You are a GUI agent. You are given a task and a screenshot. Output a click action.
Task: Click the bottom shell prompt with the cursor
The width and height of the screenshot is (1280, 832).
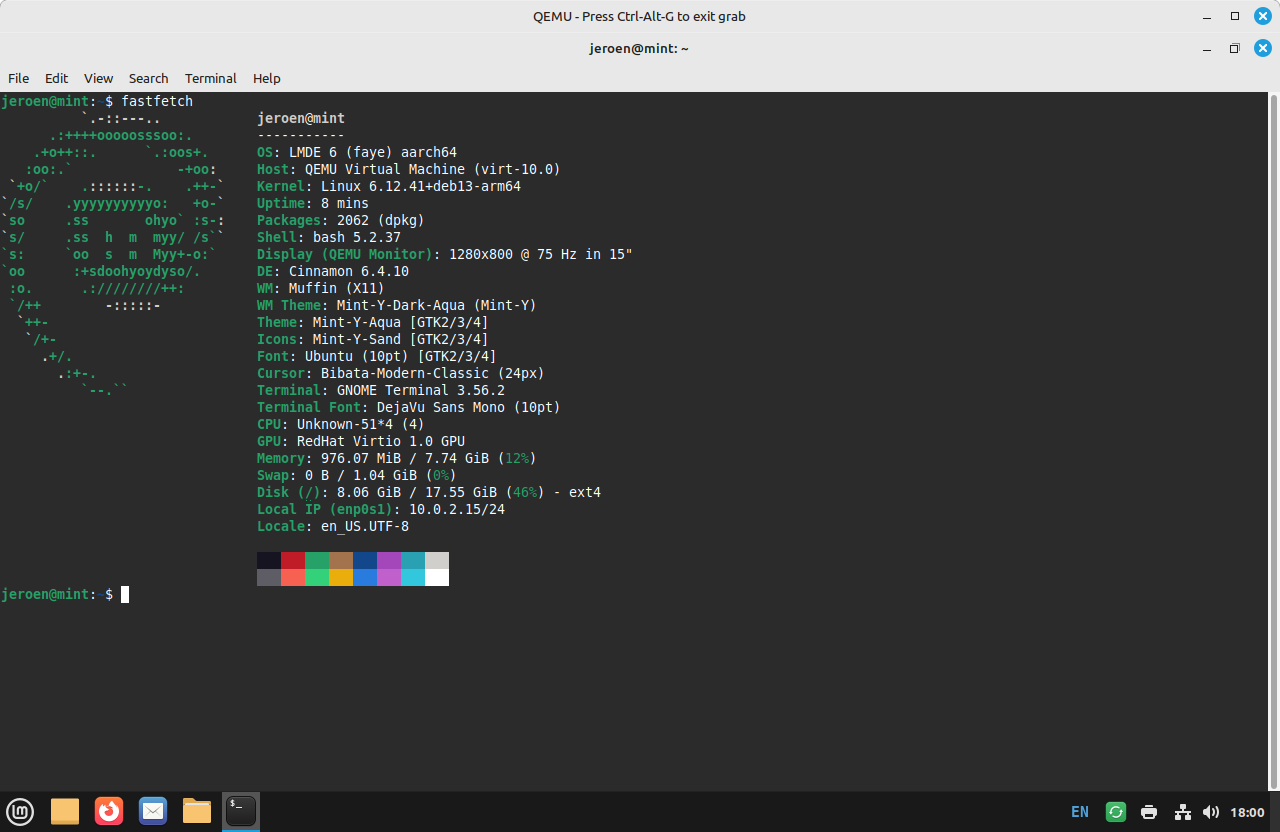65,594
